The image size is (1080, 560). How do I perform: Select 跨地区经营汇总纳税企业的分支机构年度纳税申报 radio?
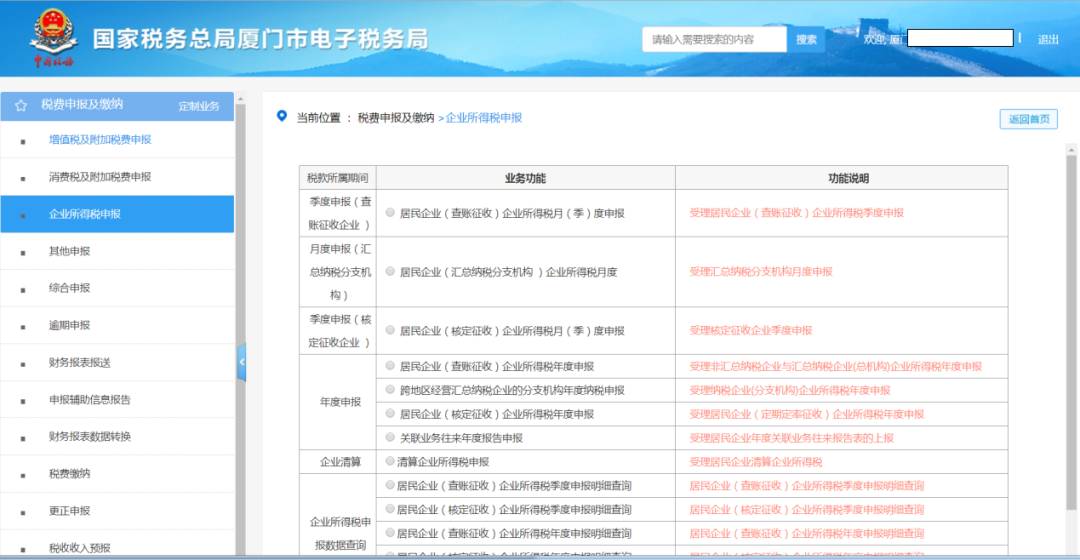(391, 390)
